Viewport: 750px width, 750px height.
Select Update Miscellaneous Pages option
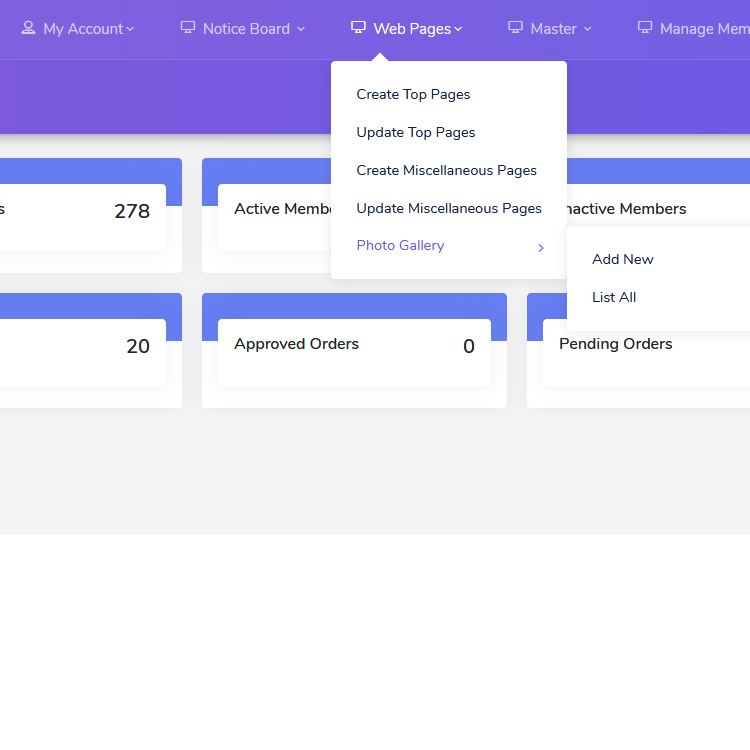click(x=449, y=208)
